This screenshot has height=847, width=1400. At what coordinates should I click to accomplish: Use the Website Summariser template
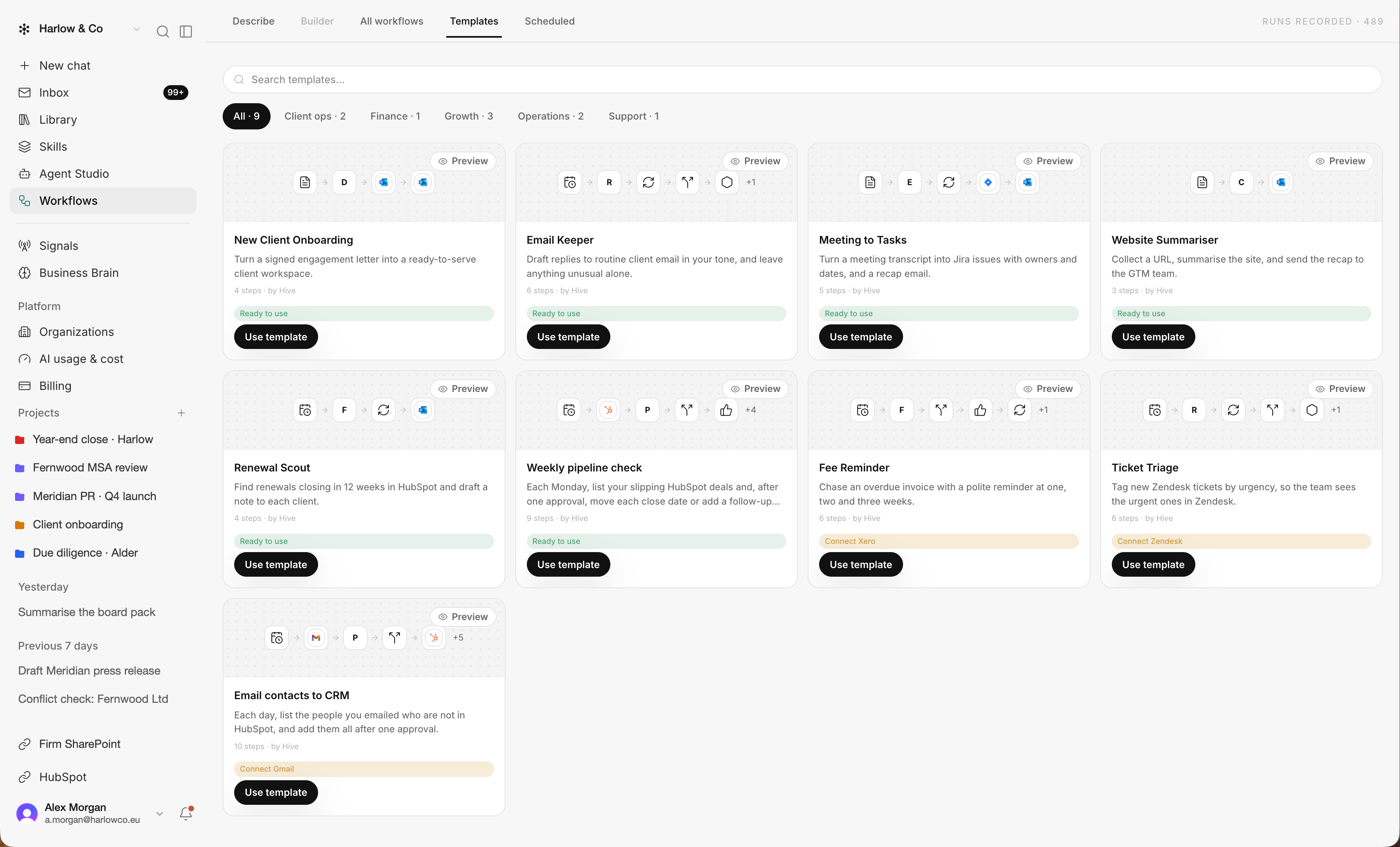coord(1153,337)
